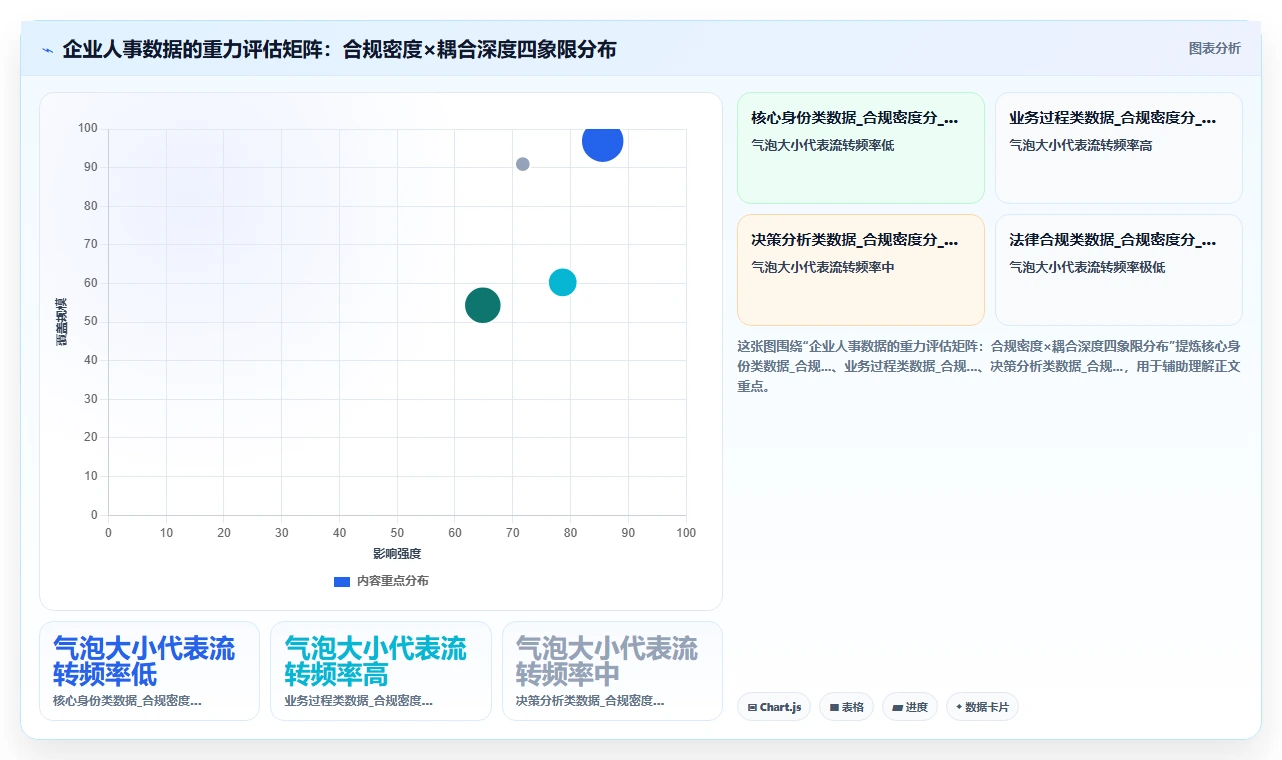
Task: Click the small gray bubble in the chart
Action: (523, 164)
